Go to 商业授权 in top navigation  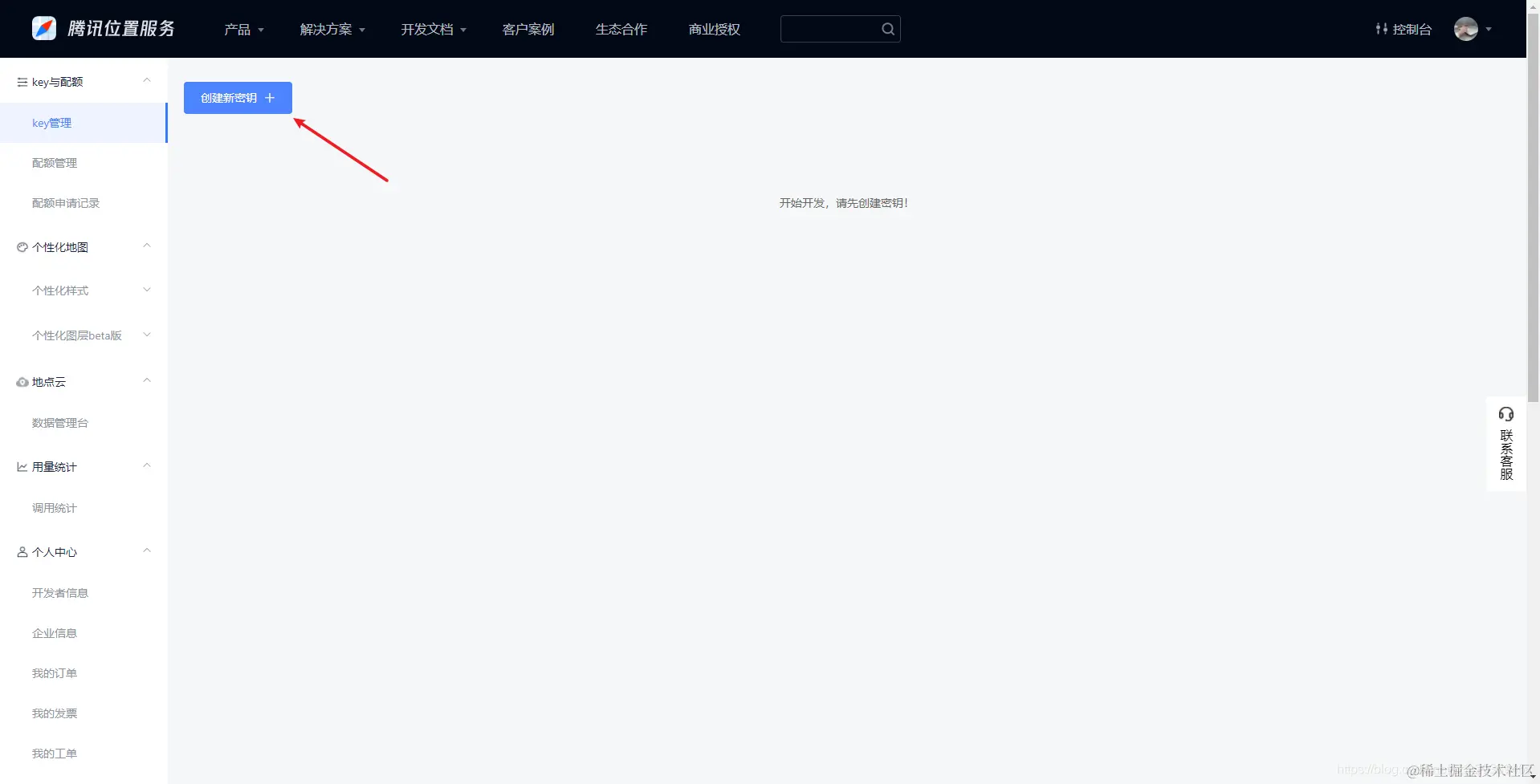715,29
